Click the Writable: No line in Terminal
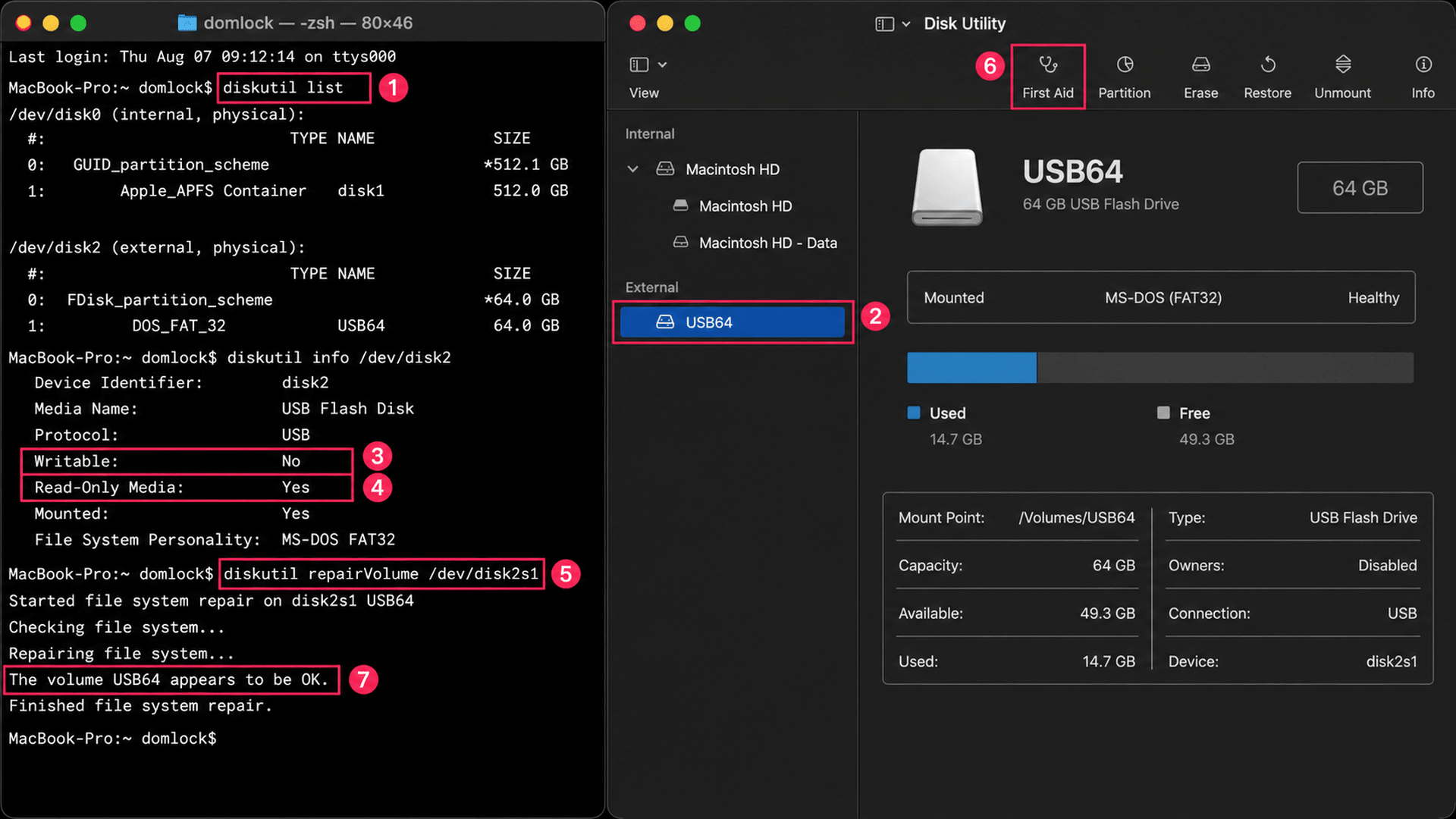This screenshot has width=1456, height=819. tap(187, 461)
